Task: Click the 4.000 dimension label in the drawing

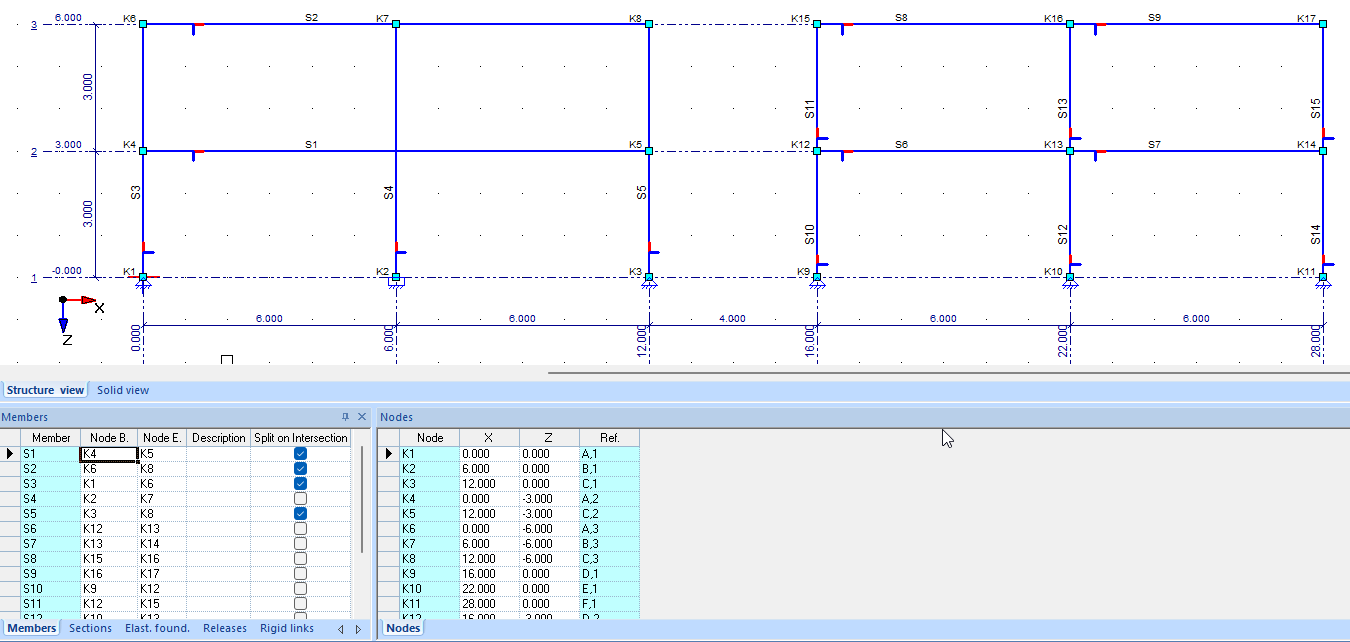Action: (732, 319)
